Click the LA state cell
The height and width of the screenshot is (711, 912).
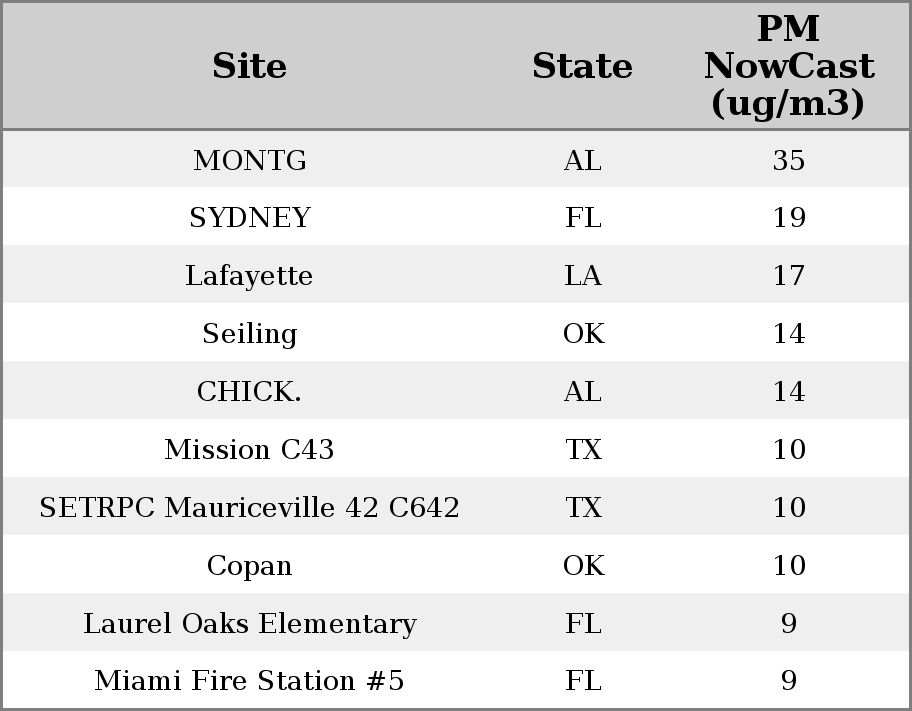point(582,276)
